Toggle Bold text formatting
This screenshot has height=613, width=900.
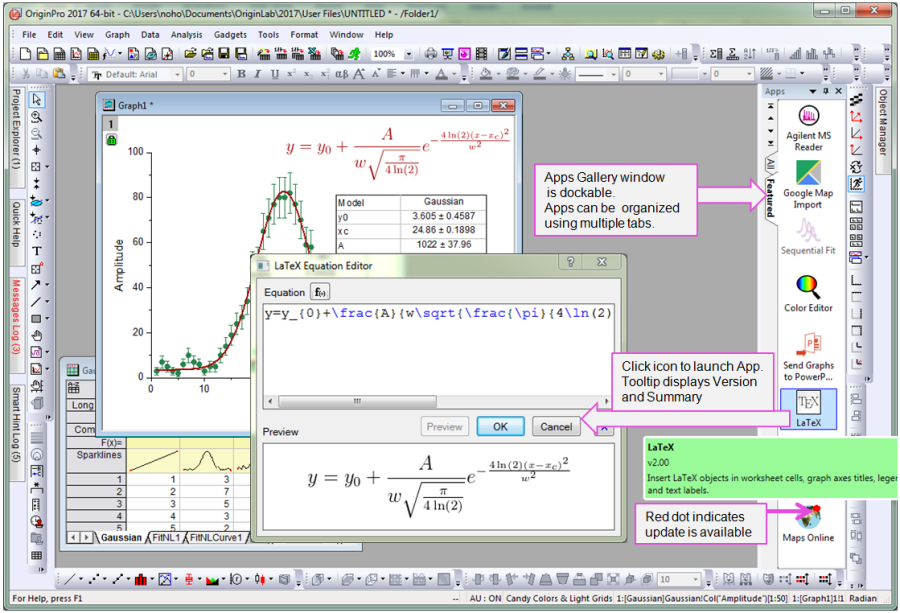pos(241,74)
